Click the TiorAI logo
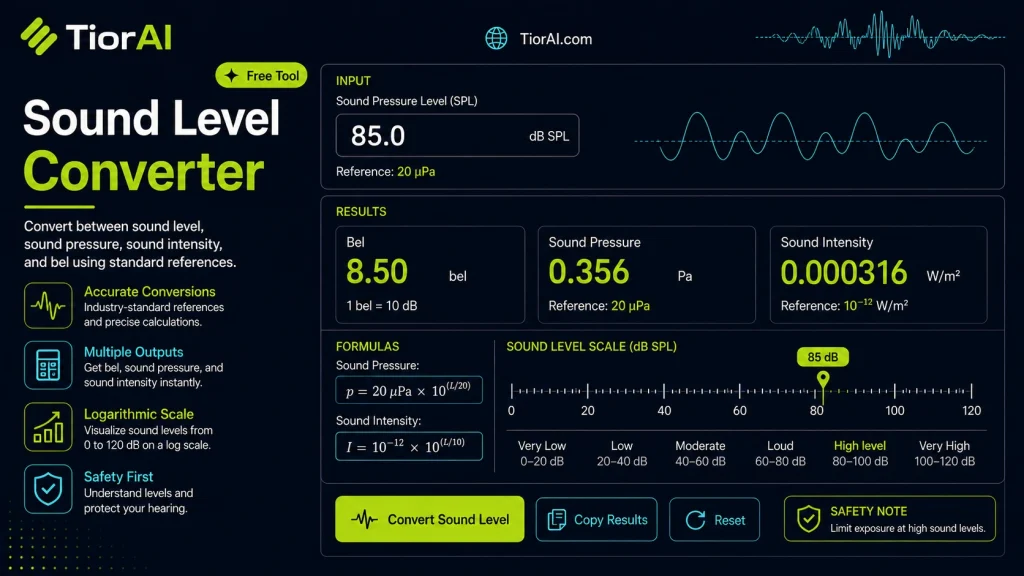This screenshot has width=1024, height=576. [96, 37]
